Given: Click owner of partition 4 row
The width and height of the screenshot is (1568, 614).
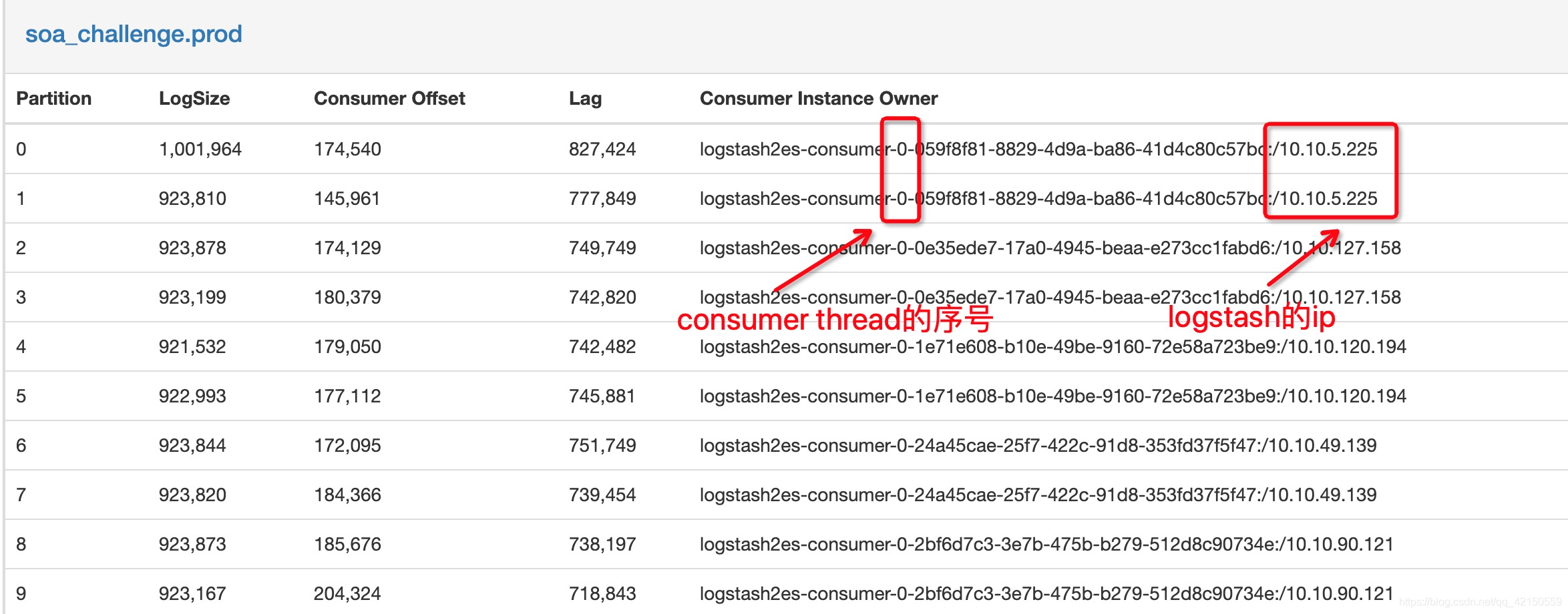Looking at the screenshot, I should pyautogui.click(x=1053, y=346).
